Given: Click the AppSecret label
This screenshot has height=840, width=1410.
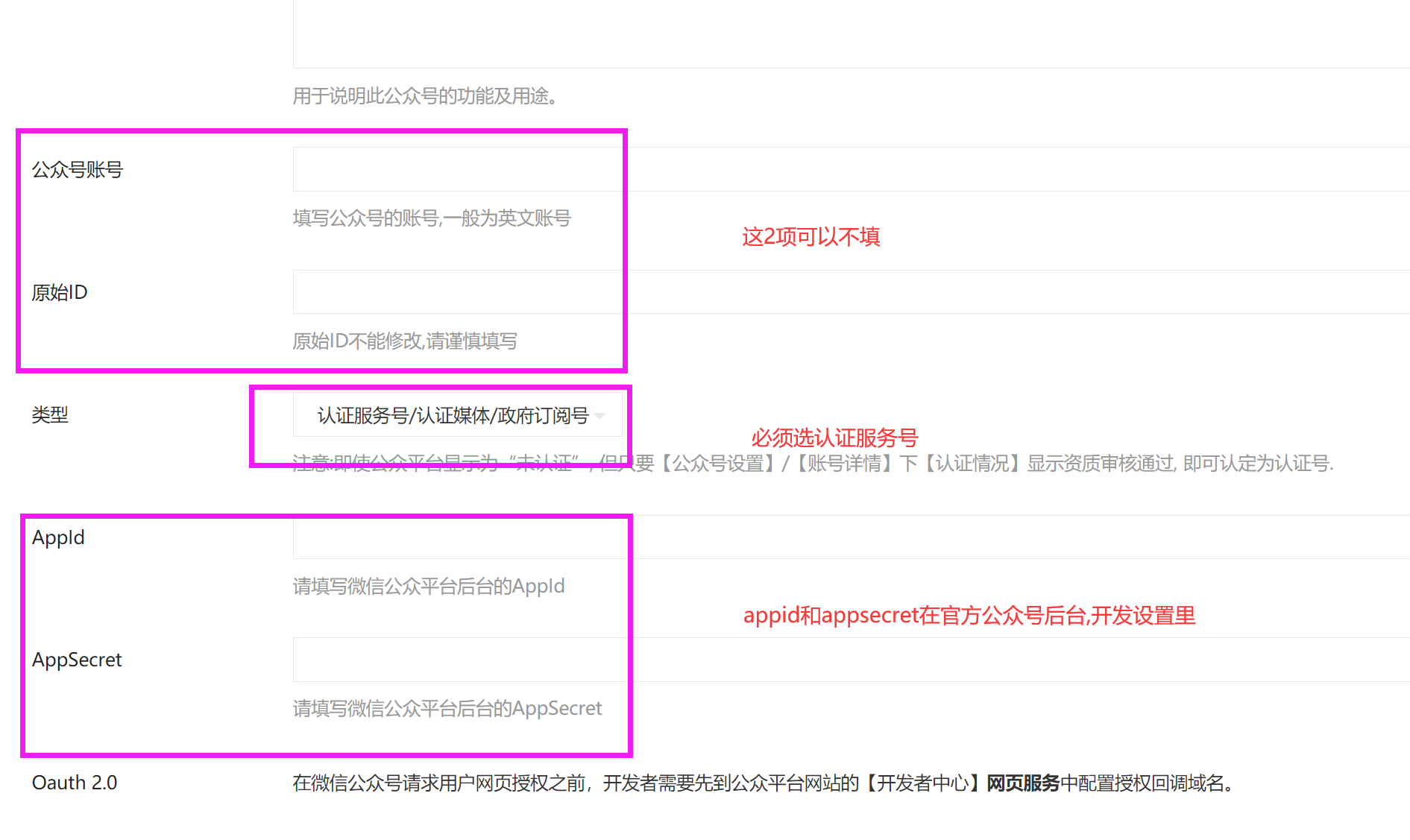Looking at the screenshot, I should (x=77, y=660).
